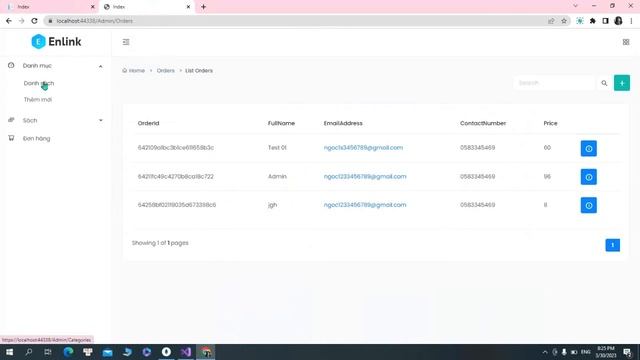View details for order of jgh
Screen dimensions: 640x360
coord(589,205)
